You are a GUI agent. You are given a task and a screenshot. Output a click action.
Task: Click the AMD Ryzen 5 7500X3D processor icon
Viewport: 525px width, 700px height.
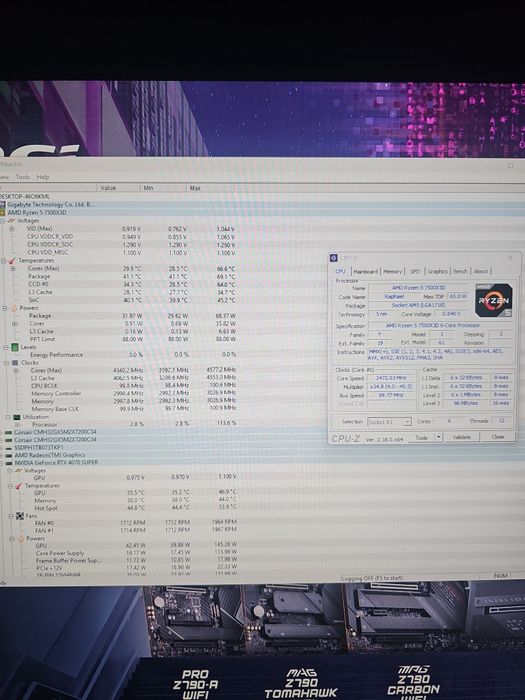3,213
